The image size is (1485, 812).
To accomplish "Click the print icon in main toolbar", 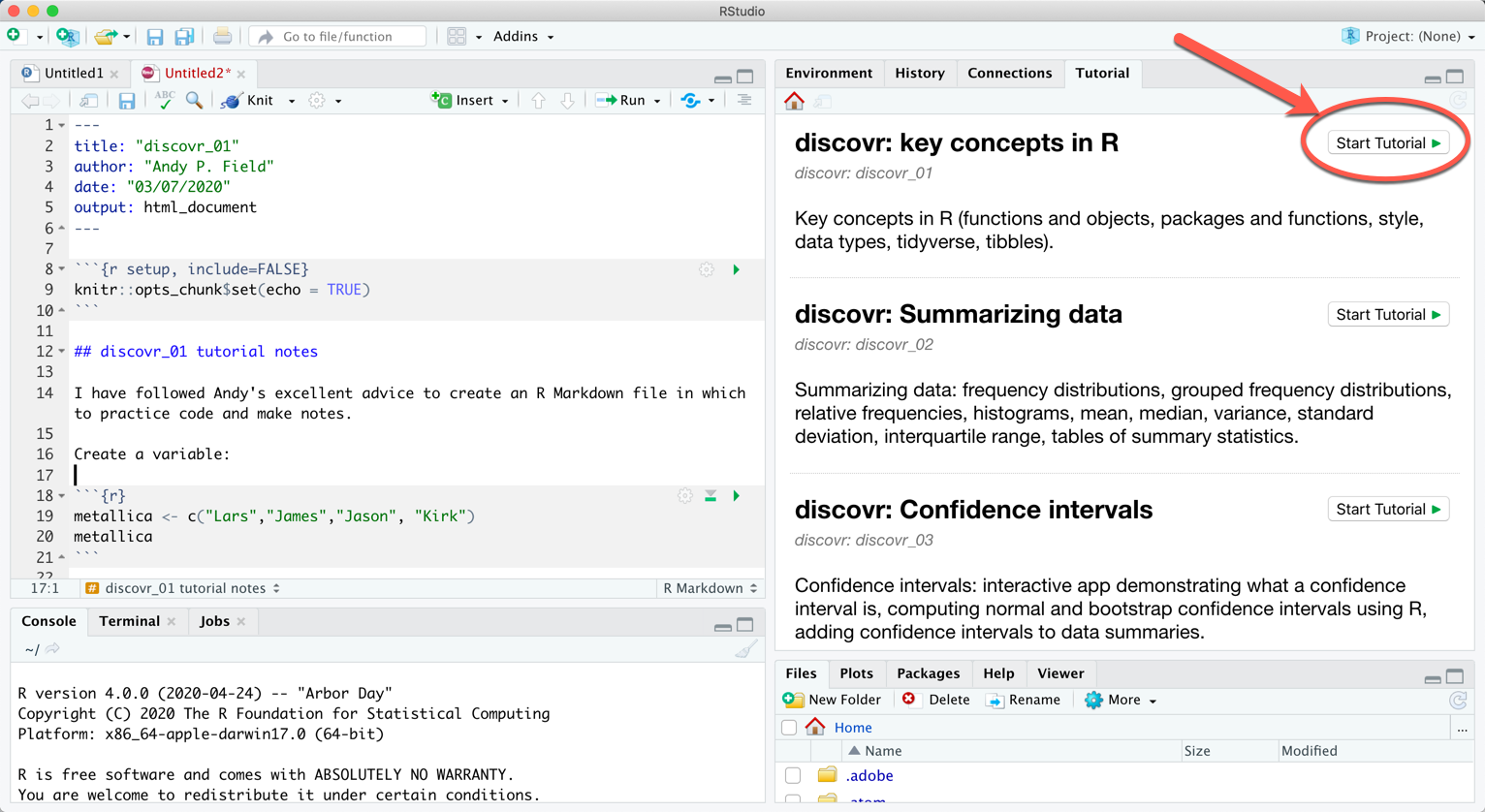I will point(222,37).
